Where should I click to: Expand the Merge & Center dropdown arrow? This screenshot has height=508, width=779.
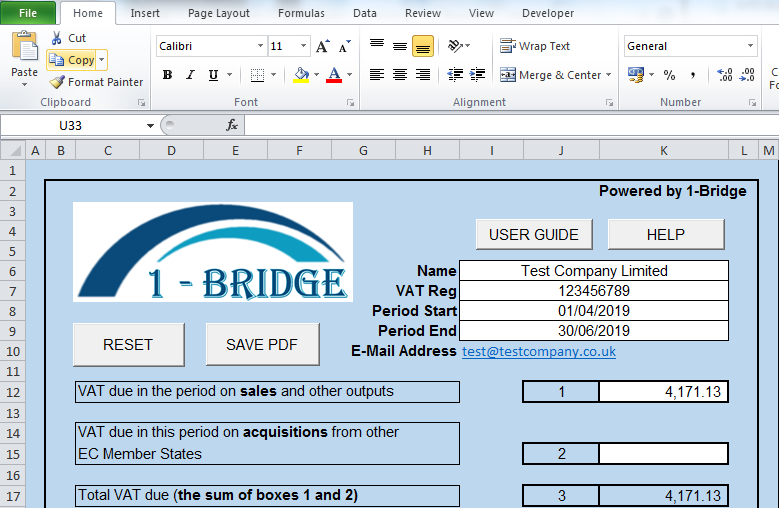pyautogui.click(x=608, y=75)
